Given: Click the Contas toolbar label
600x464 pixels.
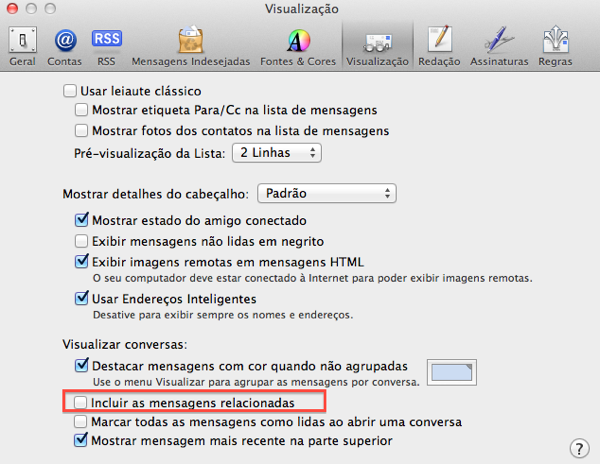Looking at the screenshot, I should (65, 62).
